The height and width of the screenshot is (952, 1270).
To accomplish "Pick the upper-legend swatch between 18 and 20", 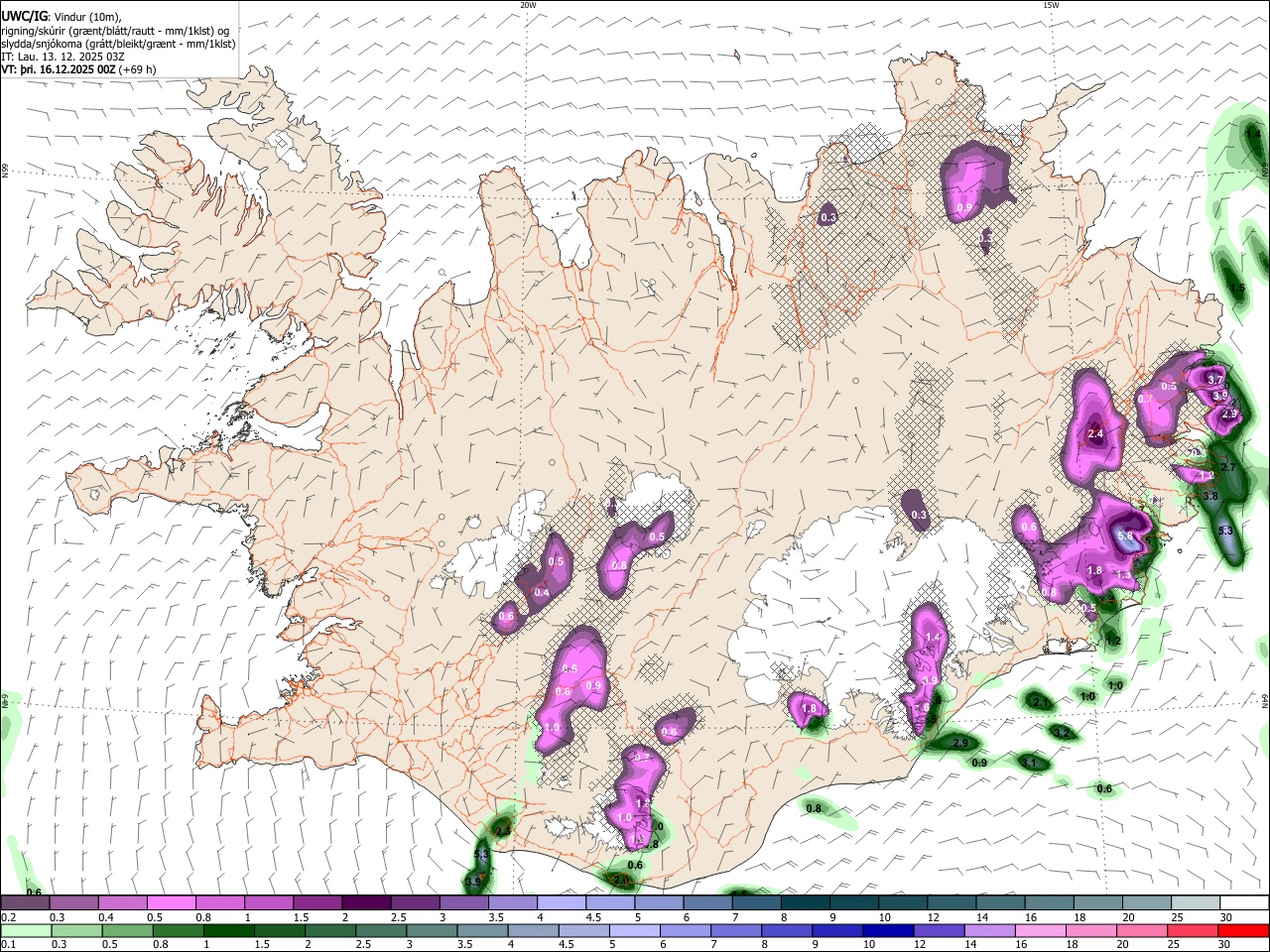I will [x=1097, y=902].
